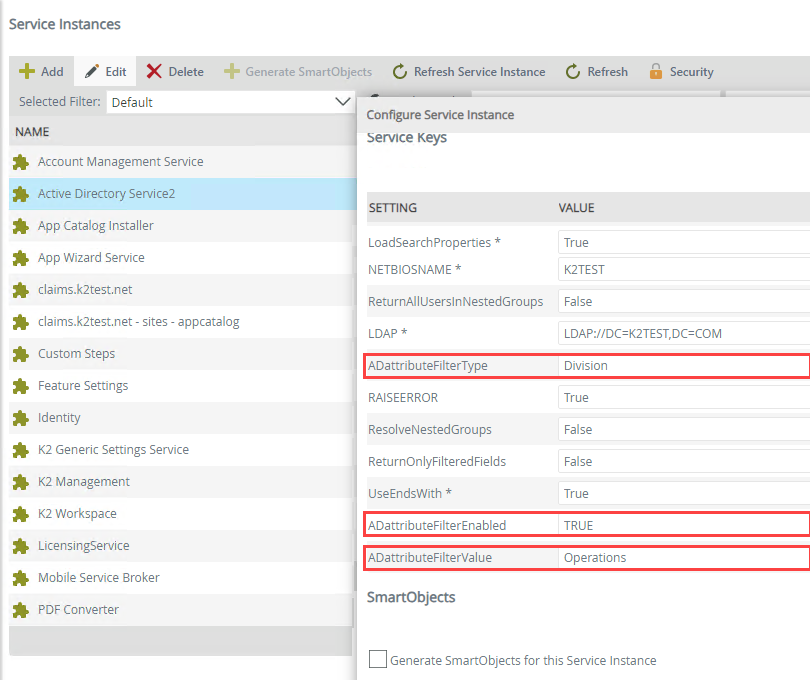Select Active Directory Service2 in list
810x680 pixels.
click(106, 194)
